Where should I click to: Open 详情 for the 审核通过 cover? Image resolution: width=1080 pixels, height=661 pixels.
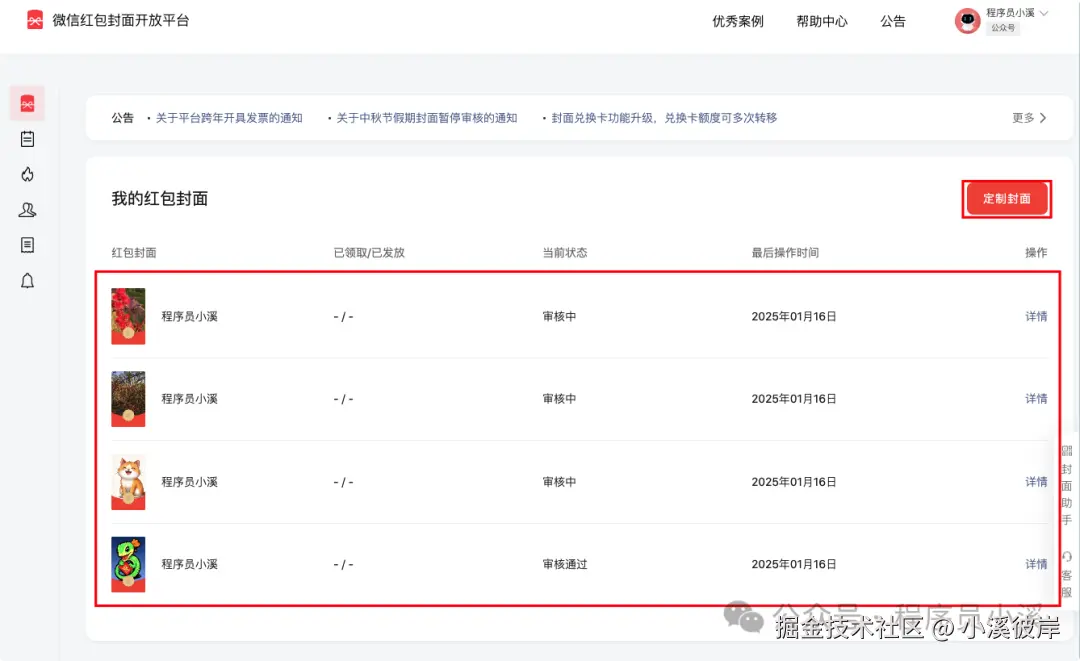(1035, 563)
